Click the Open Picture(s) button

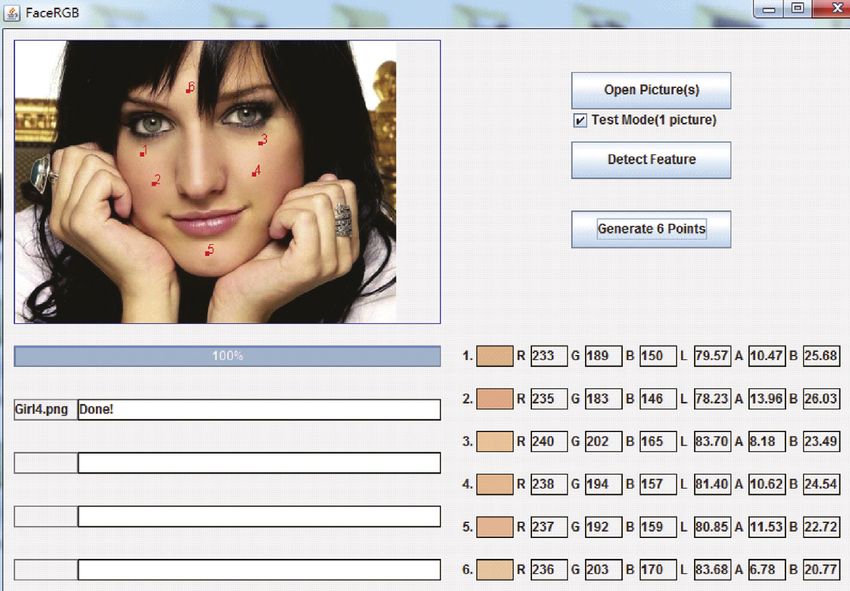(x=651, y=91)
